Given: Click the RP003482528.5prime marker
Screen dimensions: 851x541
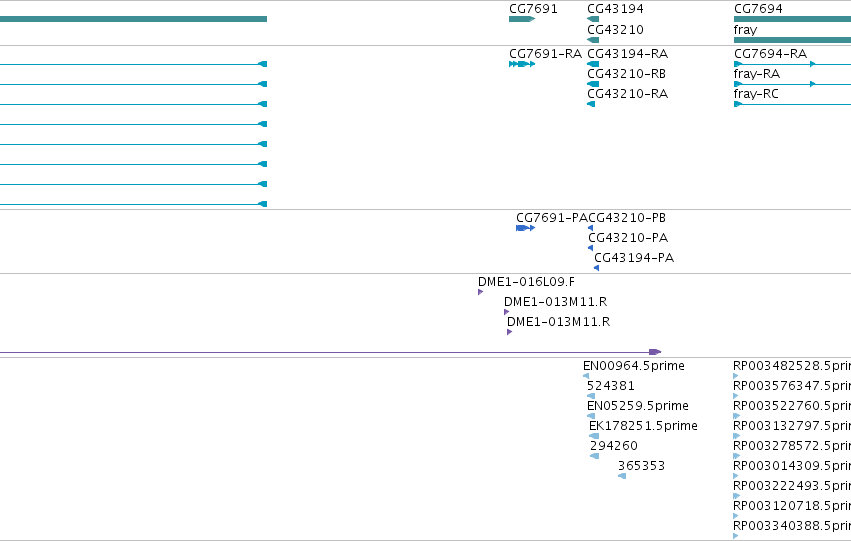Looking at the screenshot, I should (x=735, y=375).
